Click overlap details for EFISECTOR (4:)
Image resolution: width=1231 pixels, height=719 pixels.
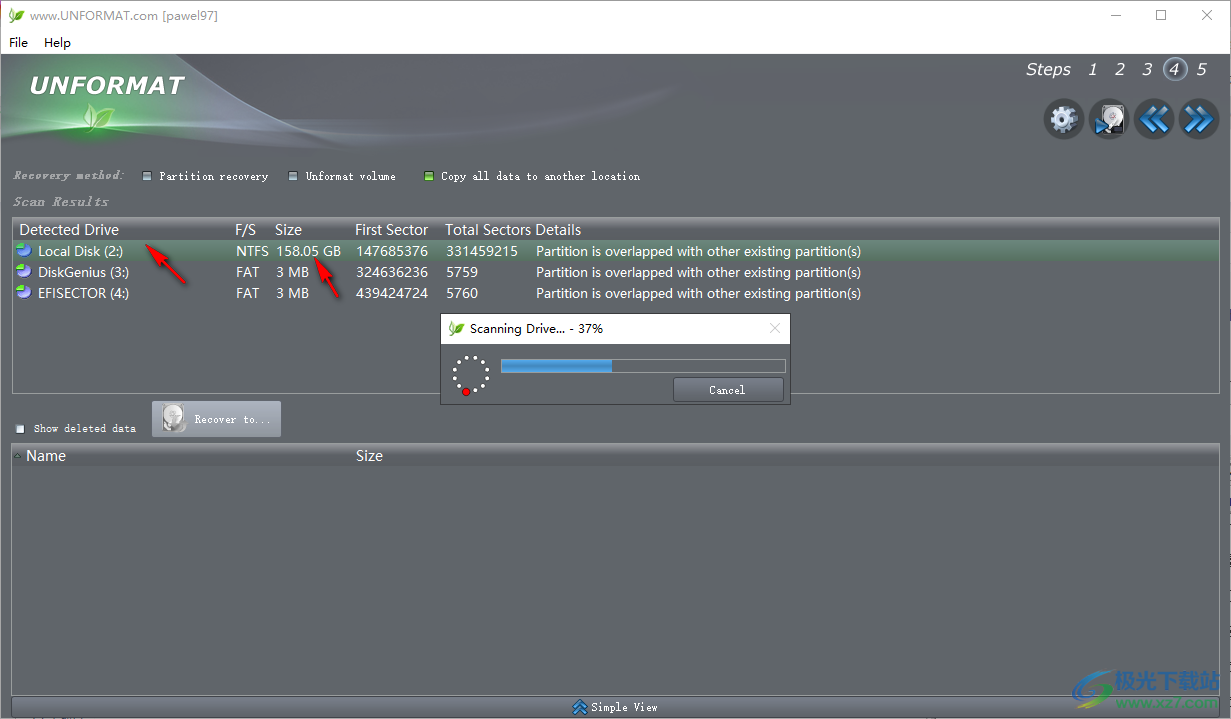point(698,293)
